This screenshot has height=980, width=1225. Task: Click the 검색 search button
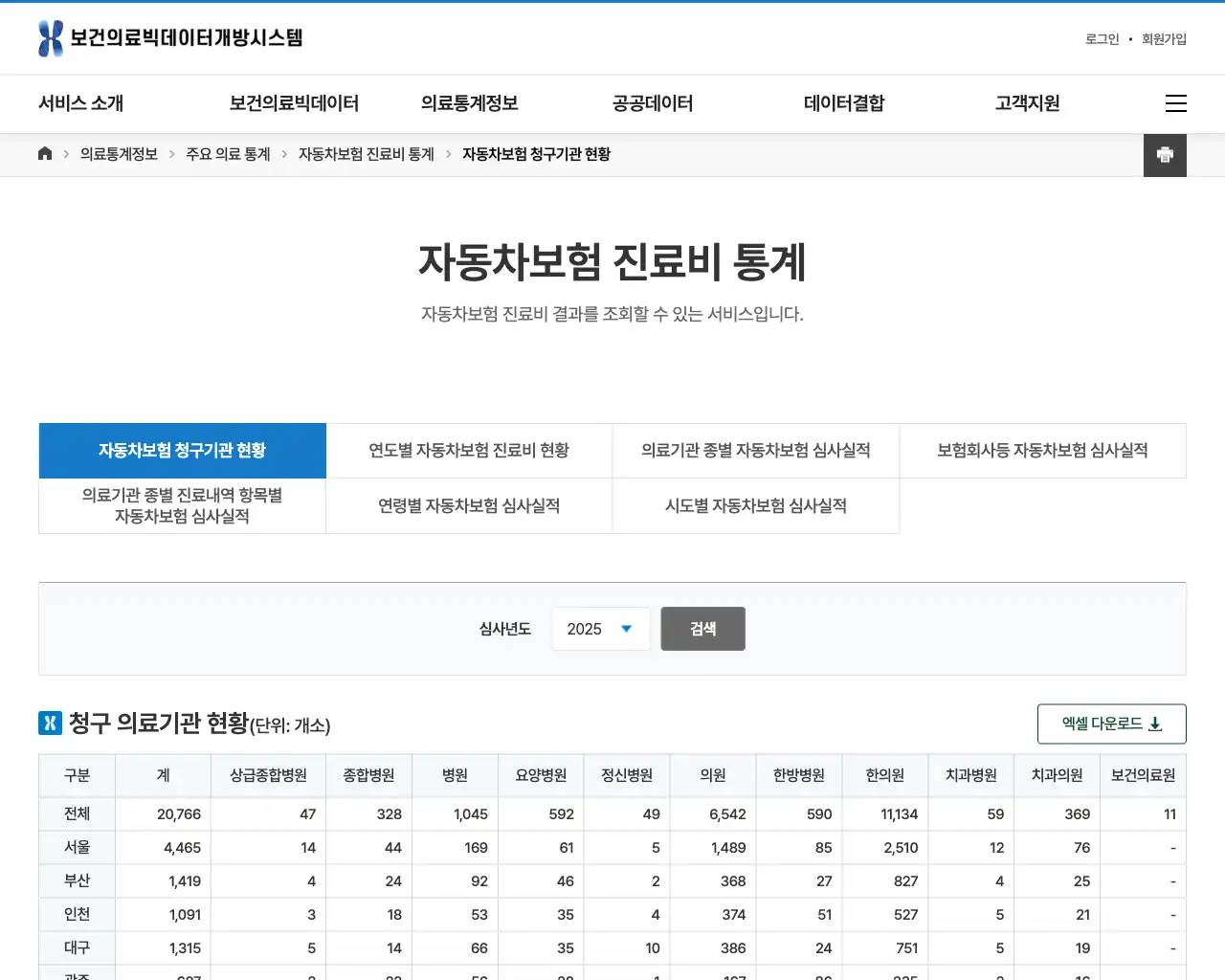703,629
